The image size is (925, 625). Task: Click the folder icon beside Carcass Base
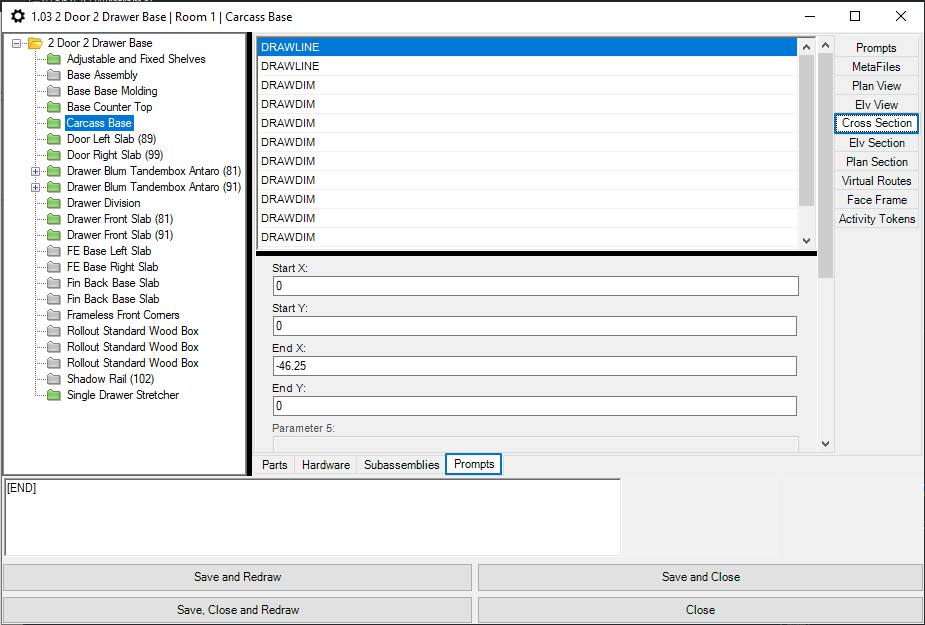(x=54, y=123)
